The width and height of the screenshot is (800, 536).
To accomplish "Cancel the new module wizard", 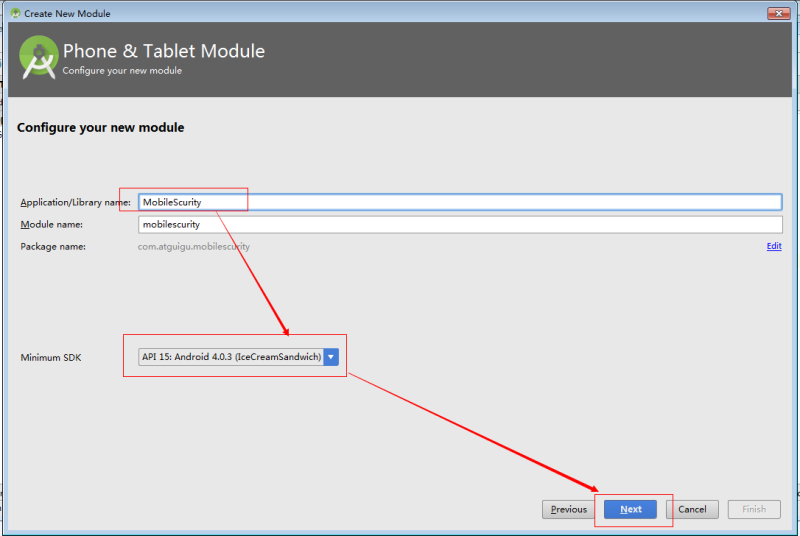I will [x=692, y=509].
